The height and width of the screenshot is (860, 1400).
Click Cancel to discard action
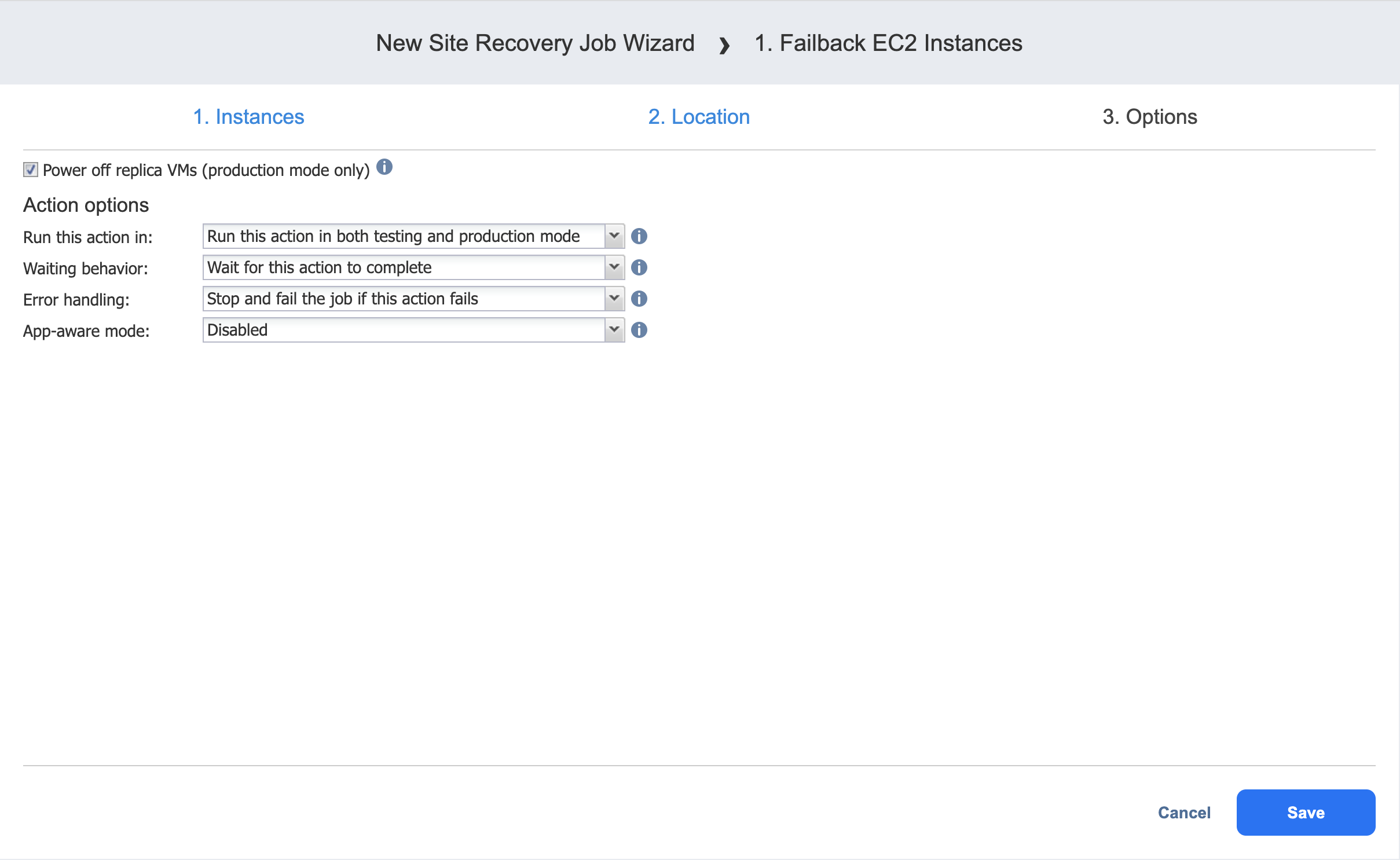(x=1184, y=813)
